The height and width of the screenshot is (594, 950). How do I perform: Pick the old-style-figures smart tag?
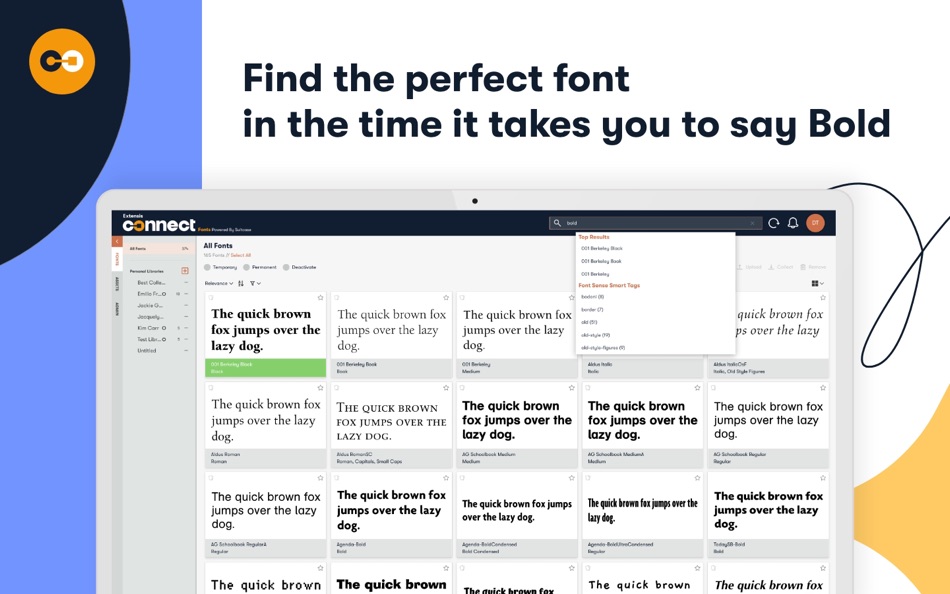point(603,348)
